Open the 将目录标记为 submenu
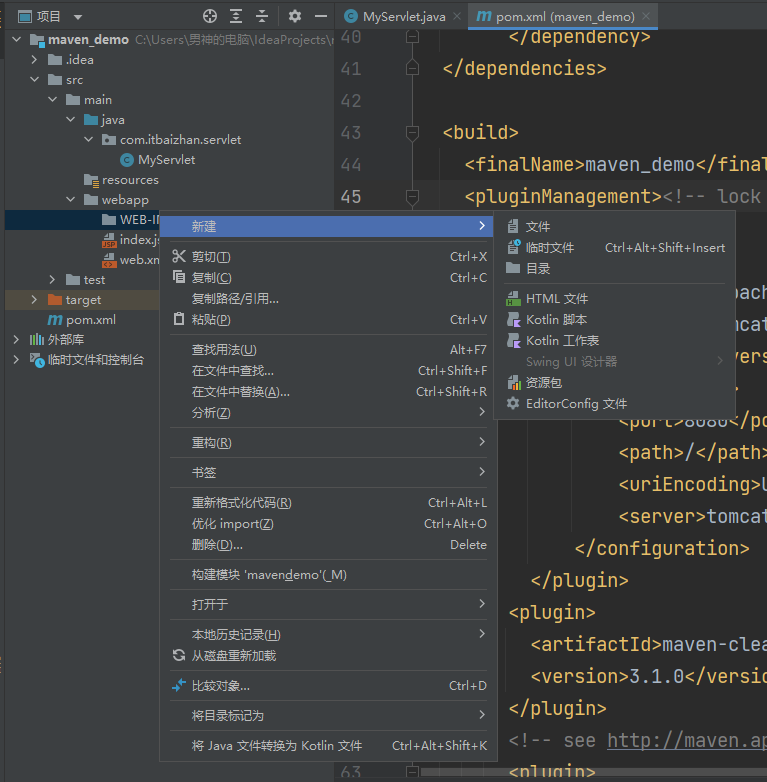 pos(328,716)
